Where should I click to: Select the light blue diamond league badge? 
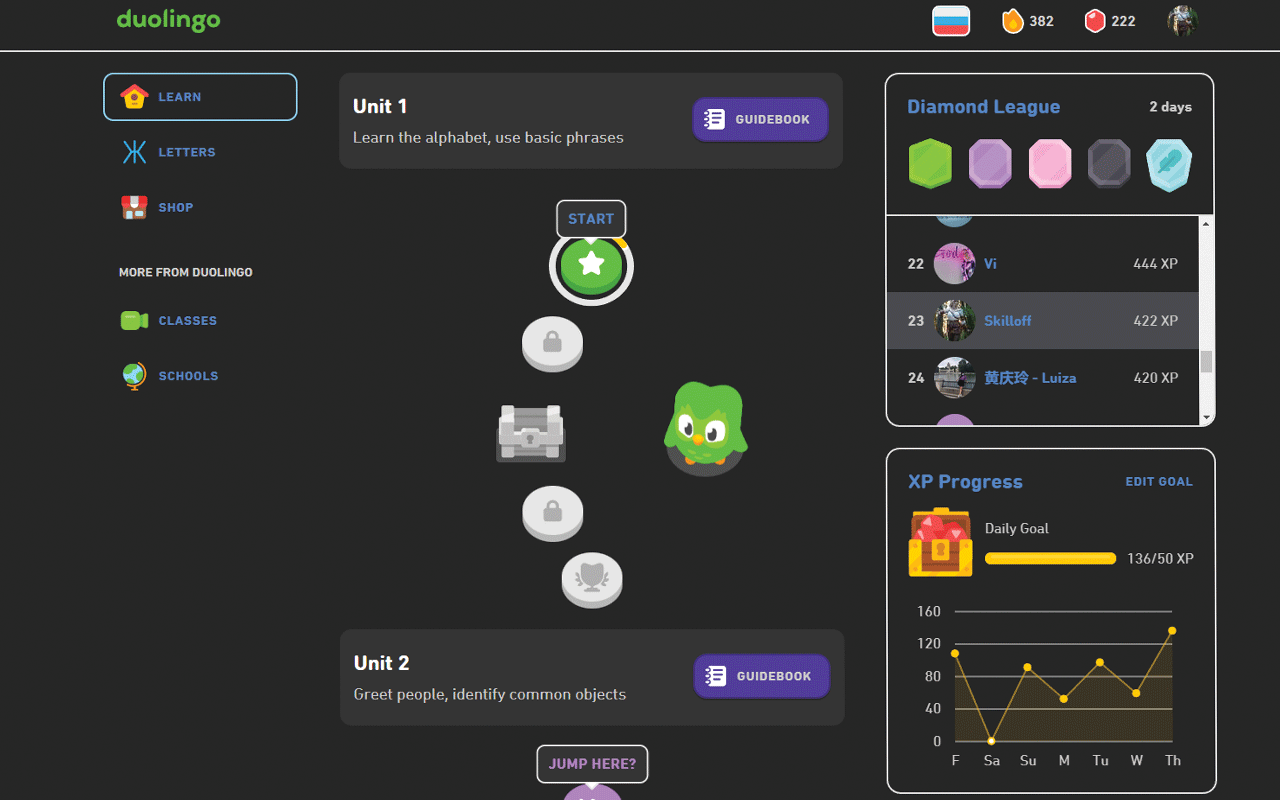click(x=1169, y=165)
